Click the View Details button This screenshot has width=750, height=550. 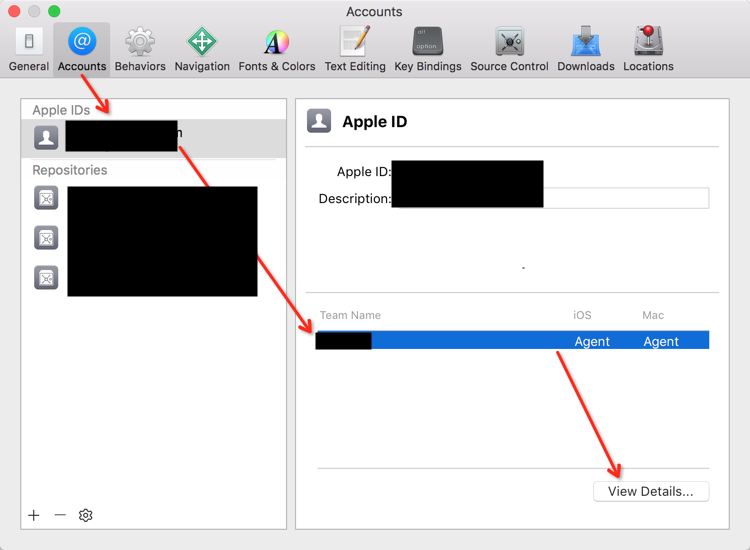(651, 491)
